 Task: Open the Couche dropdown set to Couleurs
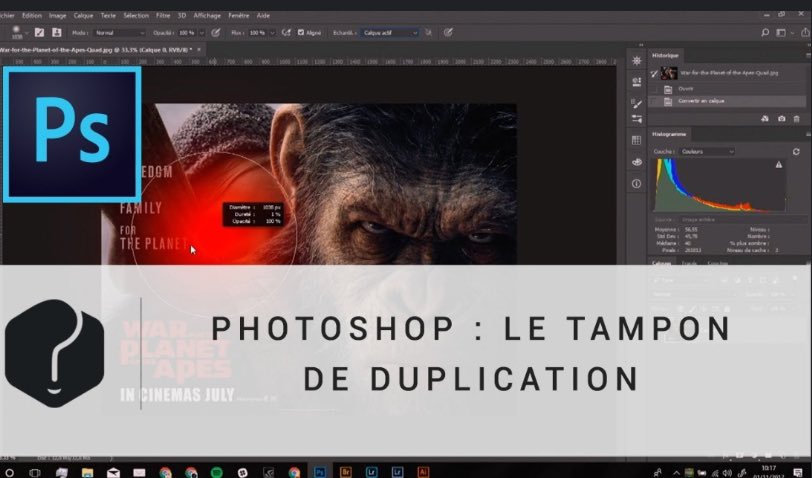pos(707,152)
